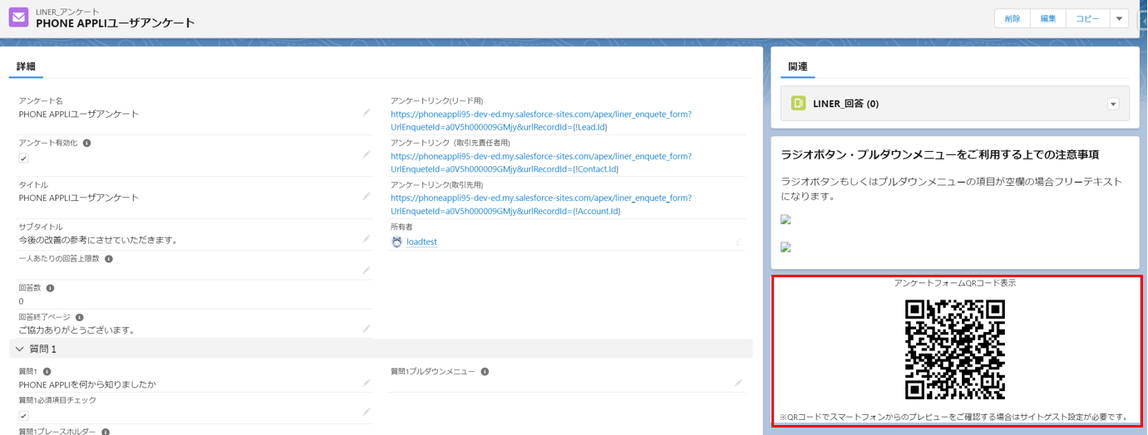The image size is (1148, 435).
Task: Click the loadtest owner avatar icon
Action: (397, 242)
